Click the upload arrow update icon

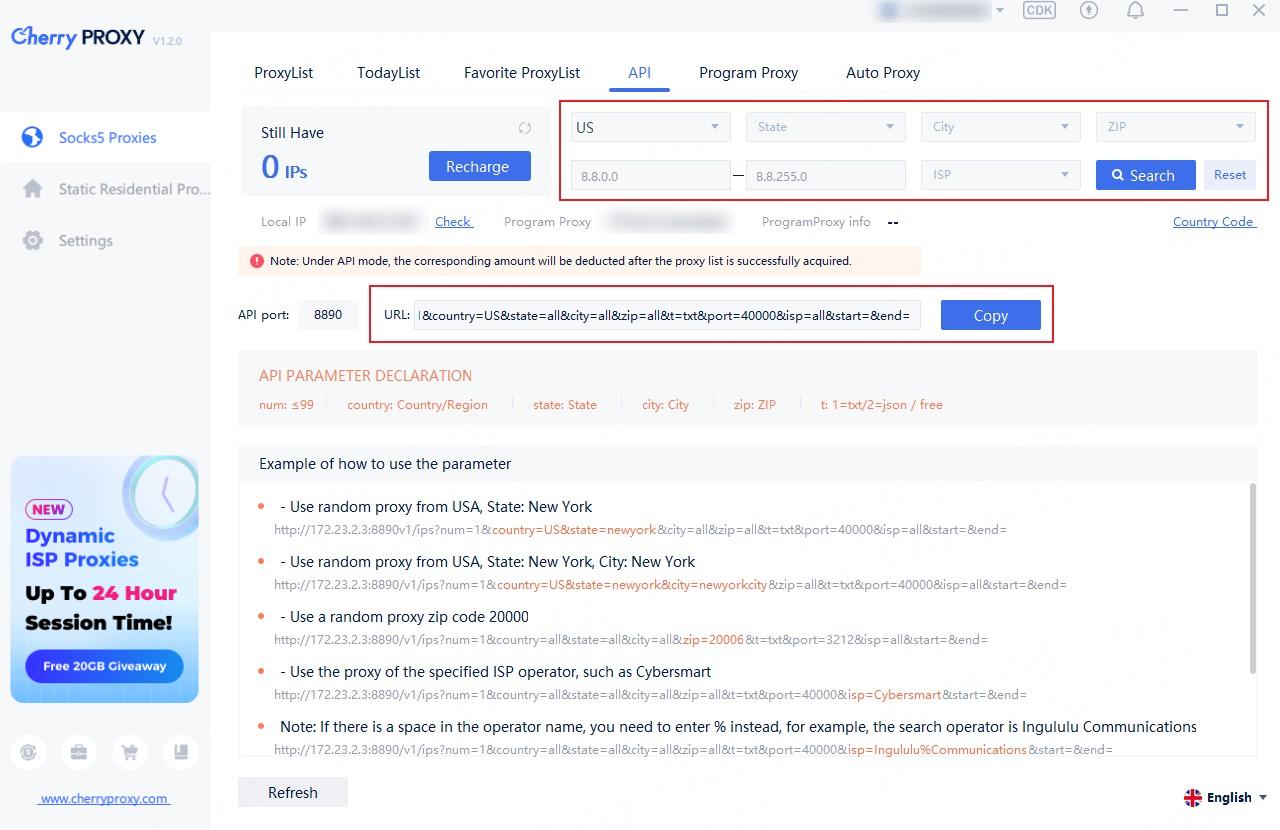1089,10
